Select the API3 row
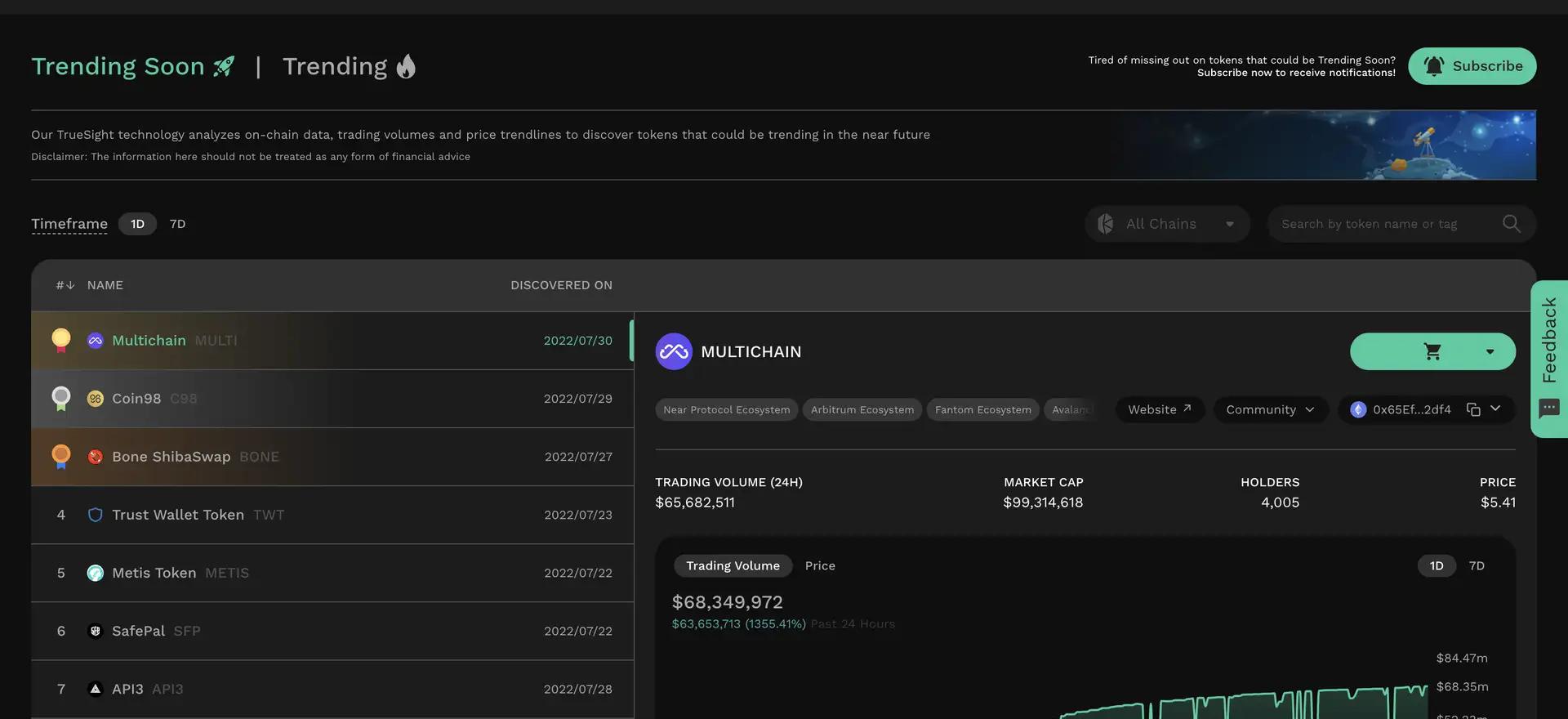 332,689
